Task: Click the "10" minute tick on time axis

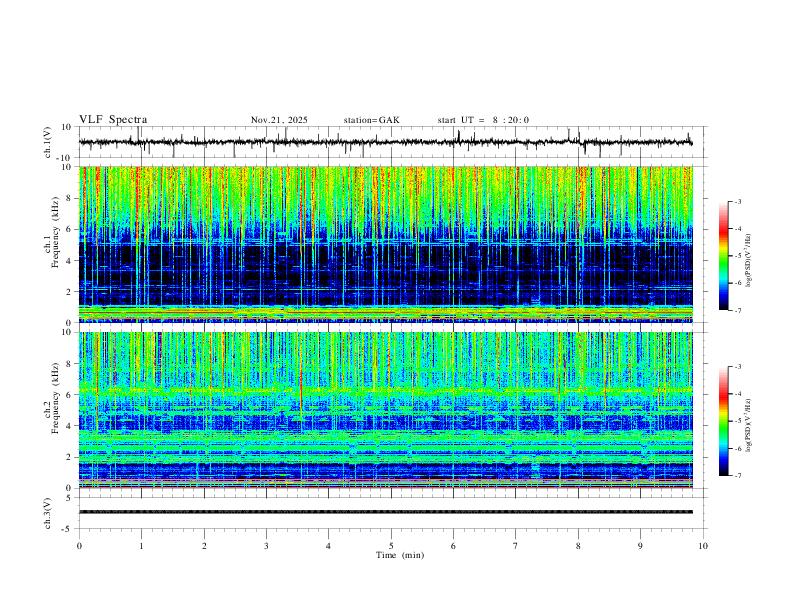Action: point(703,546)
